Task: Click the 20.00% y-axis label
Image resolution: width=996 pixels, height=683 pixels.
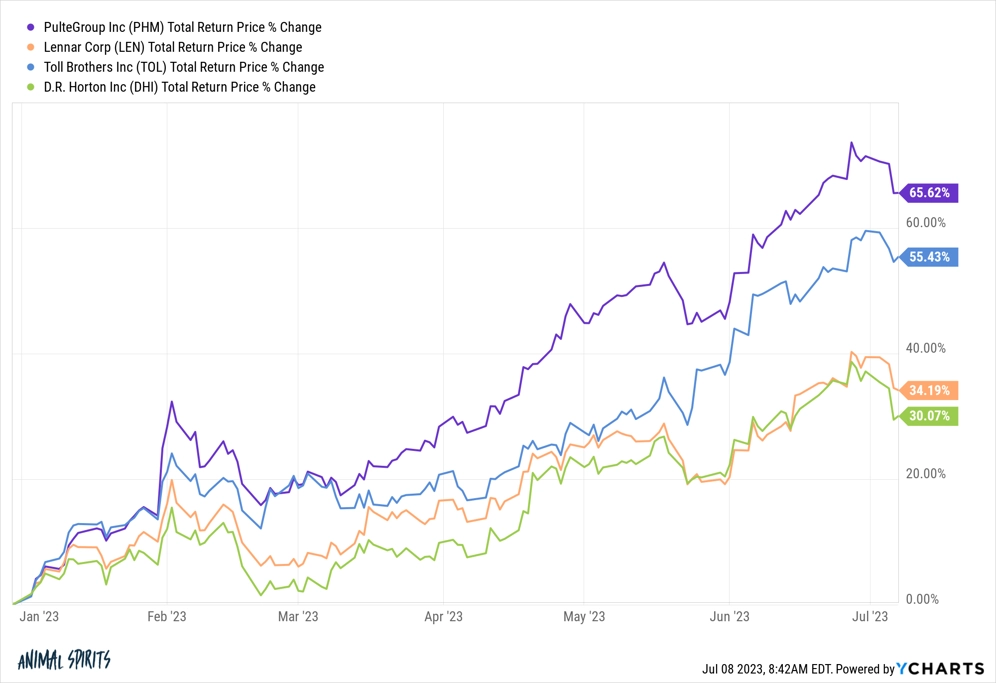Action: coord(925,473)
